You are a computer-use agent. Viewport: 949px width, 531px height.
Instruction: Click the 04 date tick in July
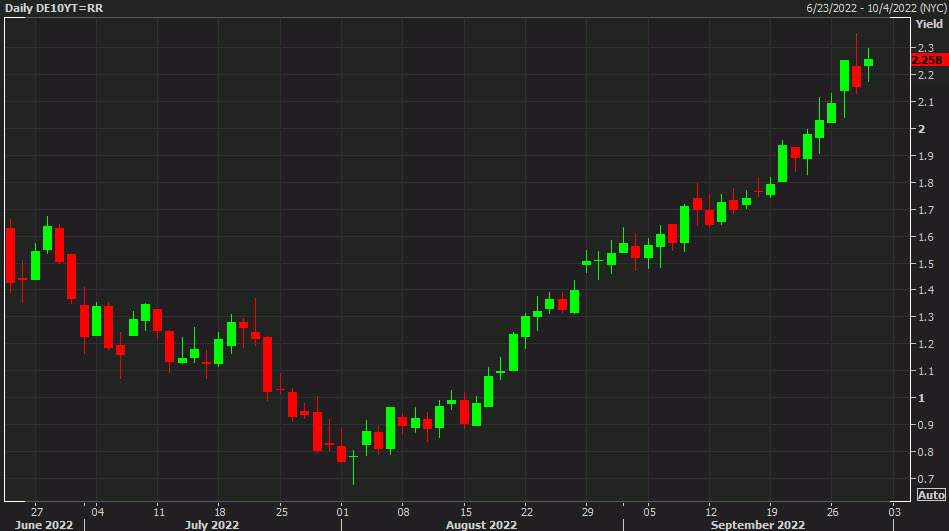pyautogui.click(x=97, y=512)
